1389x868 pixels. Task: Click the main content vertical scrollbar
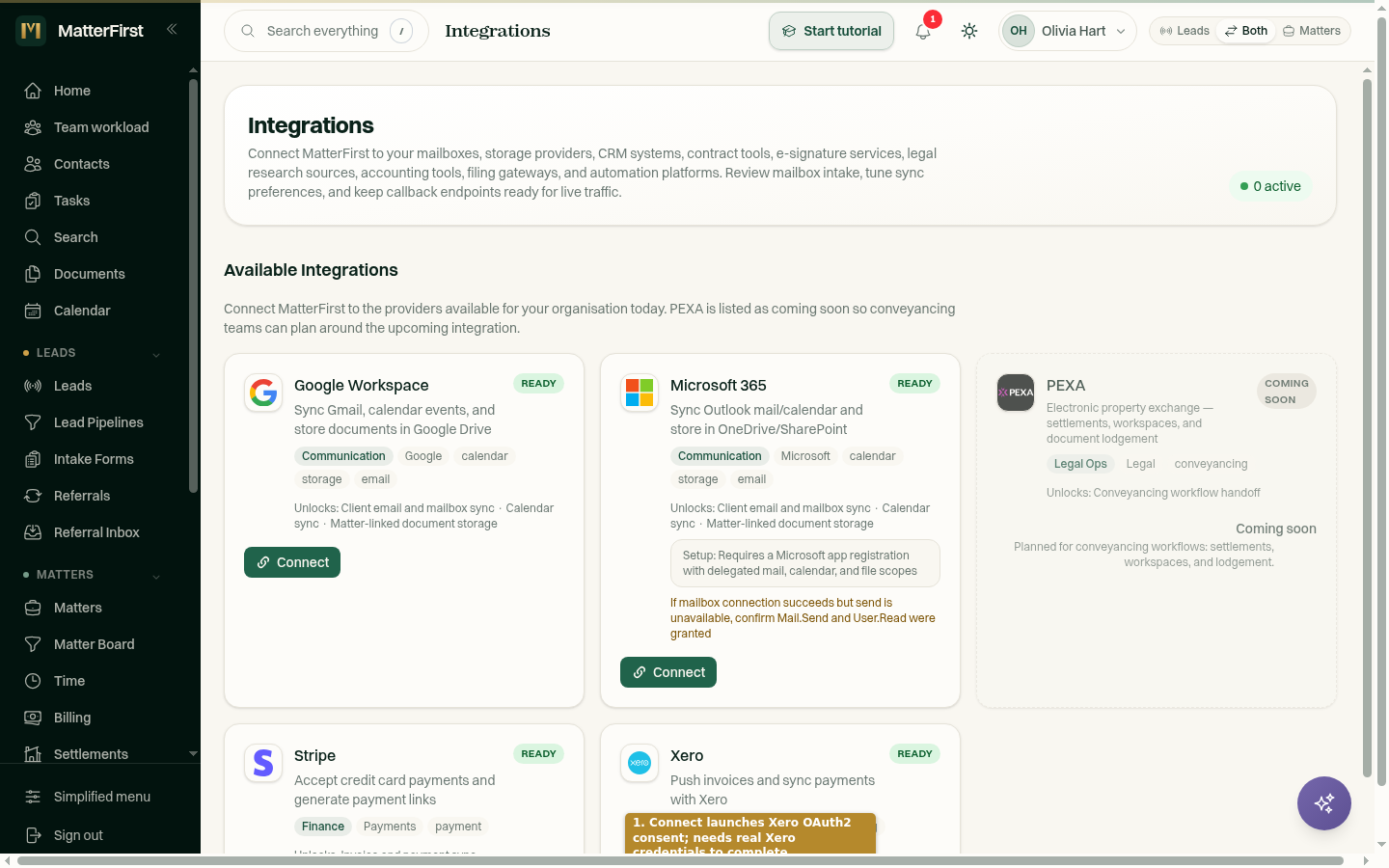click(1367, 427)
